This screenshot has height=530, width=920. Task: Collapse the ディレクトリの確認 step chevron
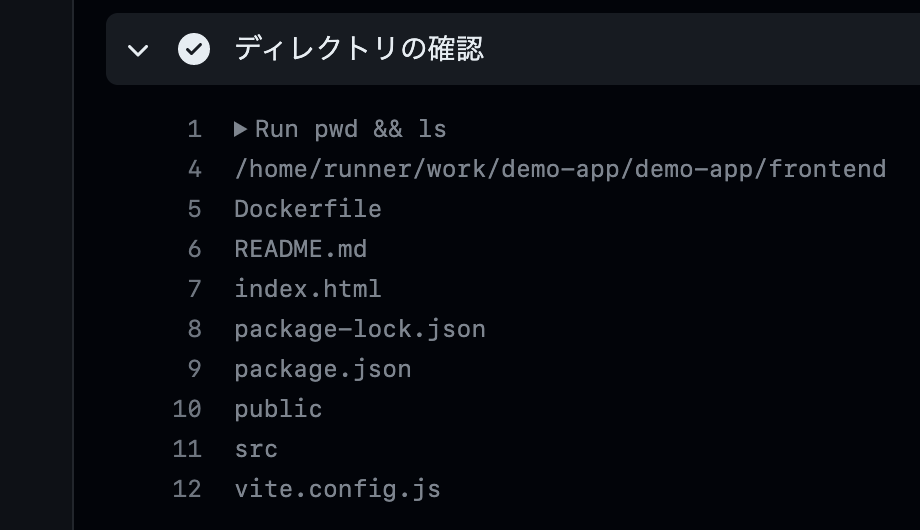138,50
